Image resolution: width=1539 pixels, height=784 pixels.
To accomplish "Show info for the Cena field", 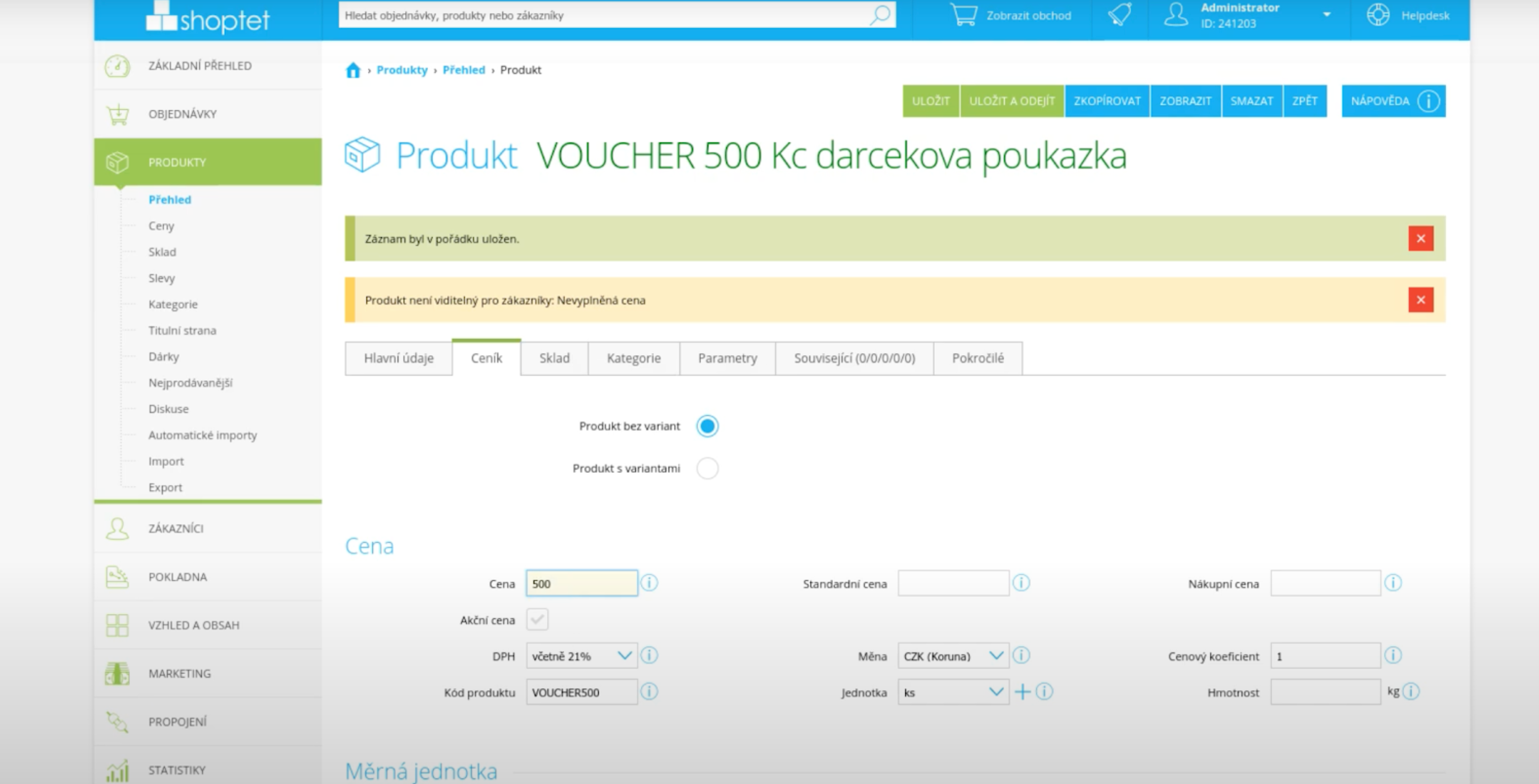I will tap(650, 583).
